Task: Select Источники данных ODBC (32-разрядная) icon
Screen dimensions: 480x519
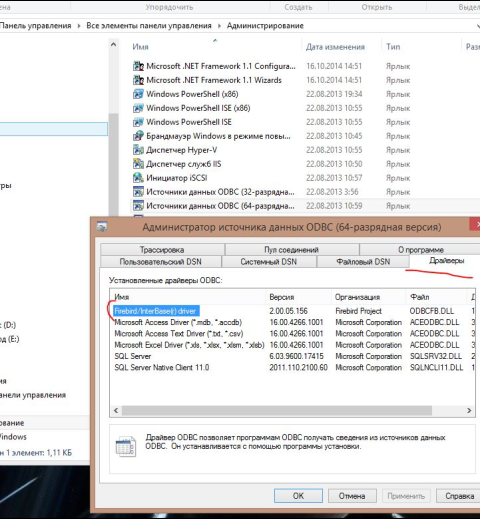Action: point(138,192)
